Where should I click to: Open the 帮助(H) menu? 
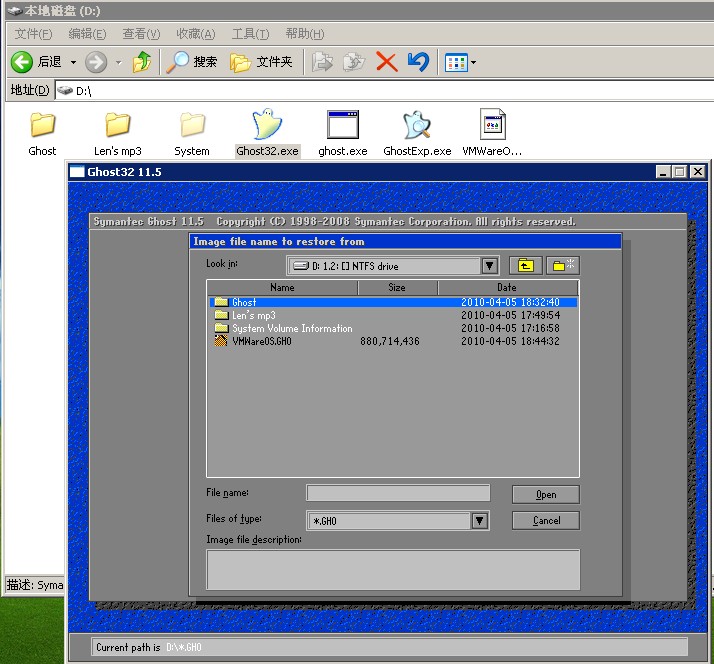pos(305,34)
